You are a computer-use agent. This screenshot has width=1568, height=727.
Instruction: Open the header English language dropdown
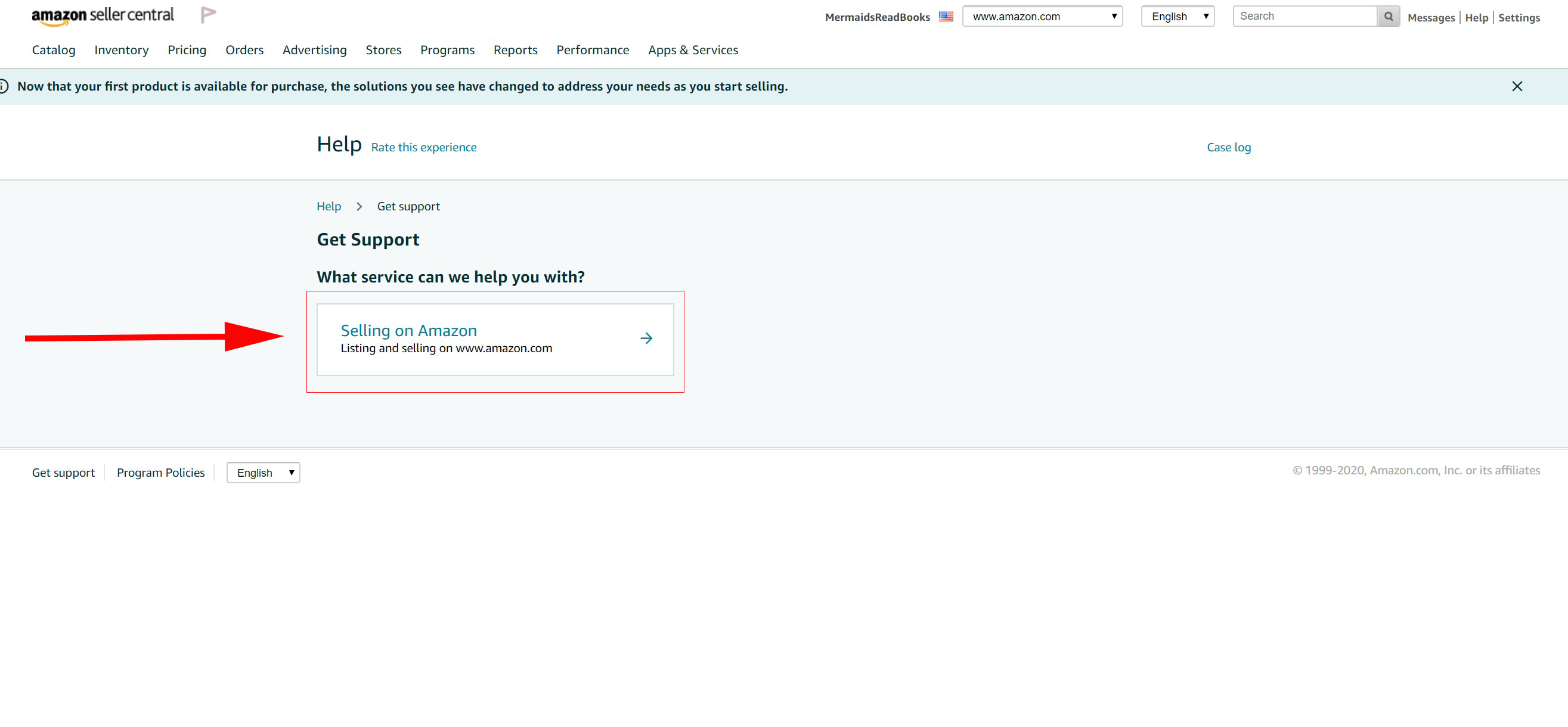[1177, 17]
